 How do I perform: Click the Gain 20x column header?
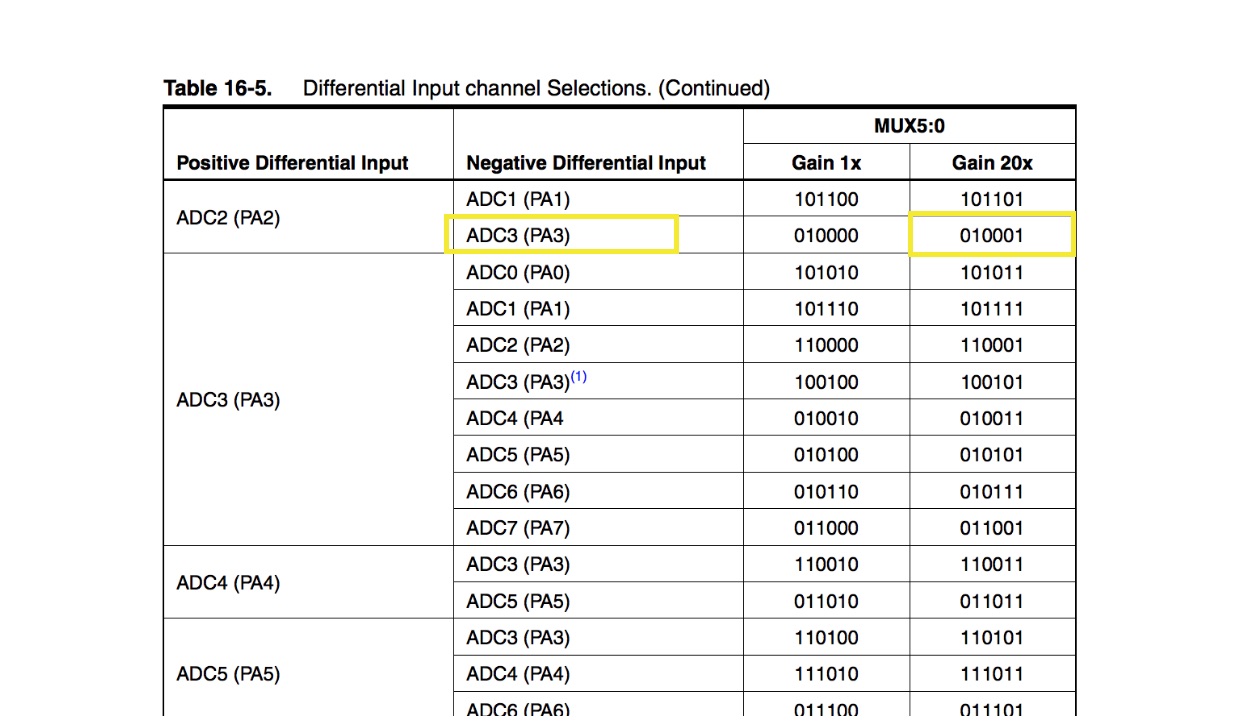(x=992, y=162)
